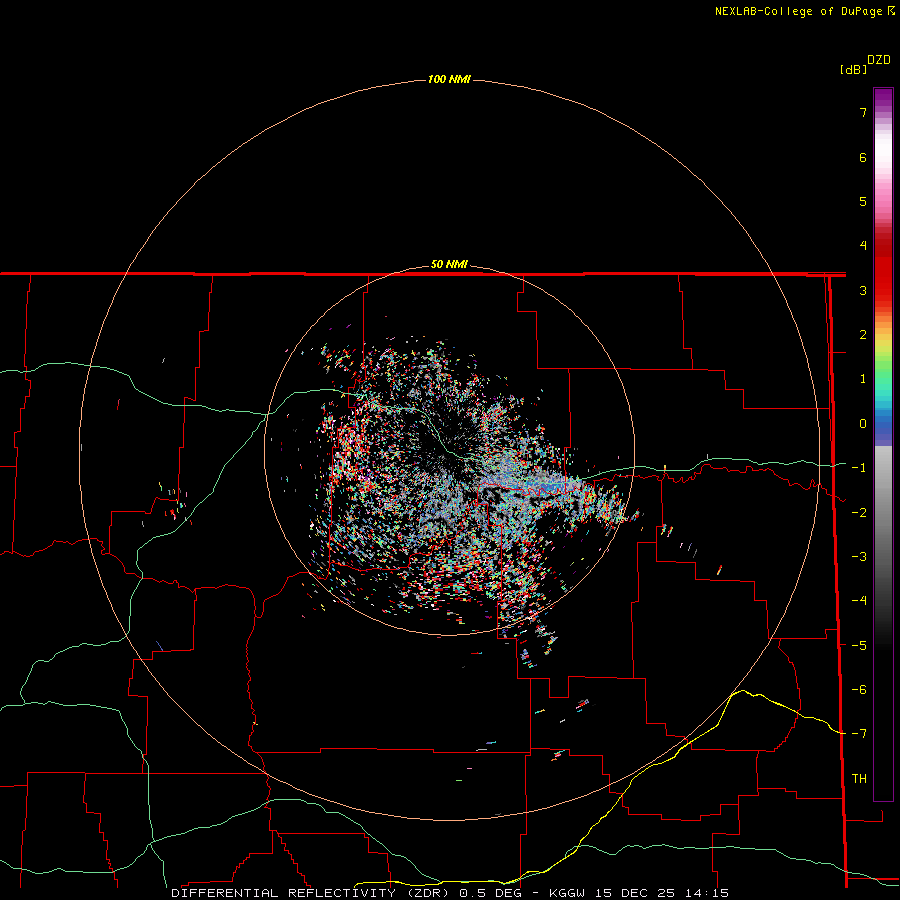Click the 100 NMI range ring label

click(449, 79)
